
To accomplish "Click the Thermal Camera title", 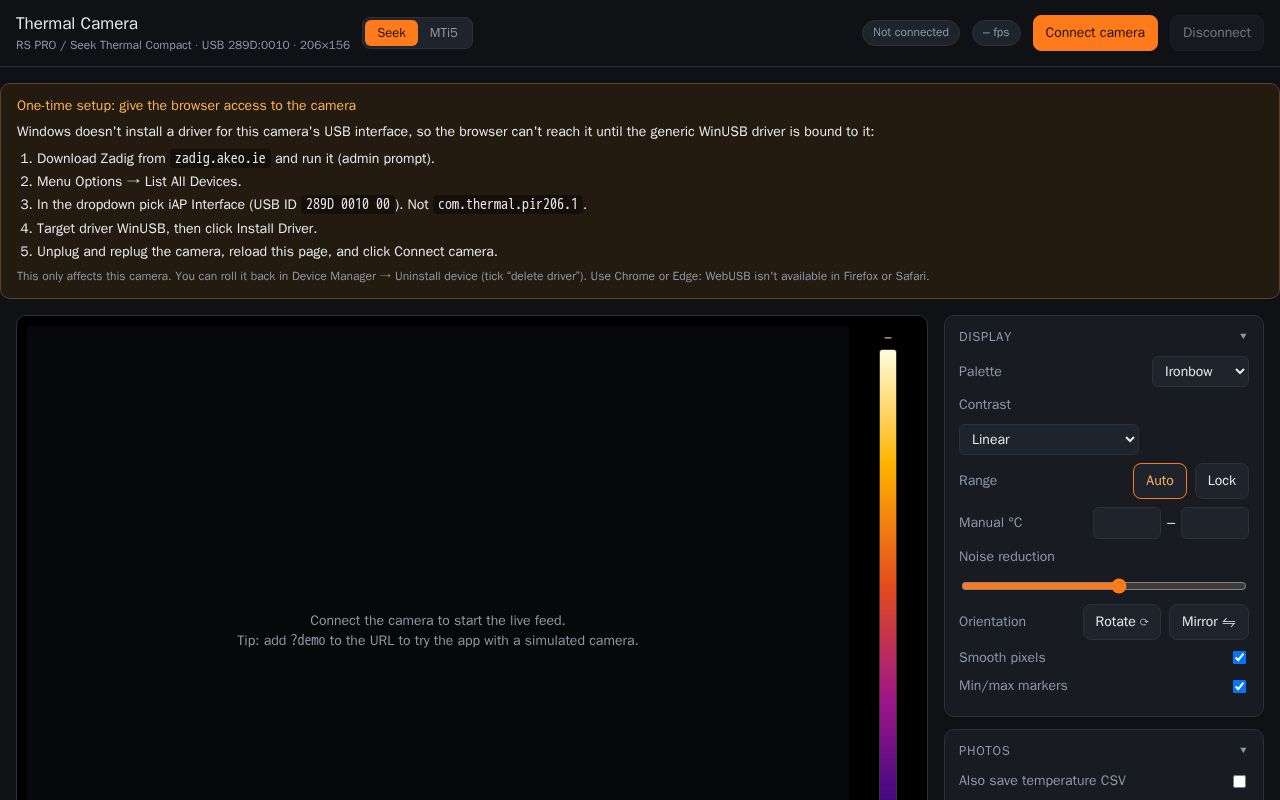I will pyautogui.click(x=77, y=24).
